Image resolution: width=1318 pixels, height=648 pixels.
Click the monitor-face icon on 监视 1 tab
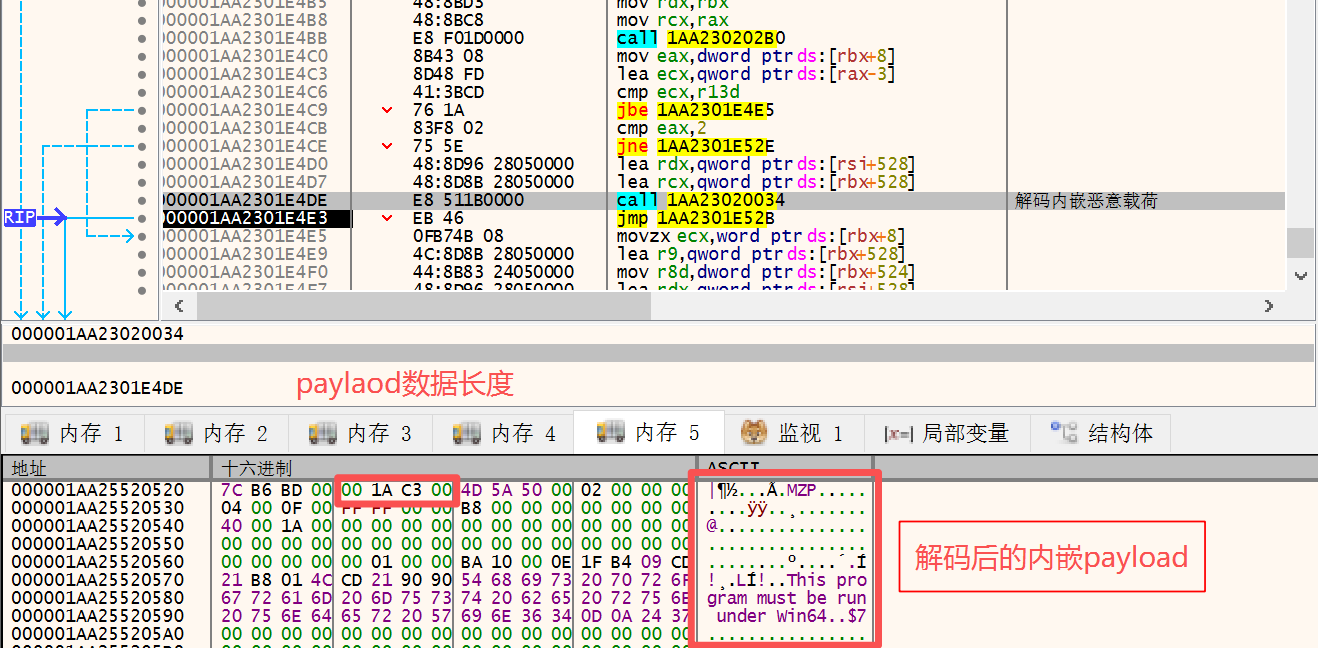(754, 433)
